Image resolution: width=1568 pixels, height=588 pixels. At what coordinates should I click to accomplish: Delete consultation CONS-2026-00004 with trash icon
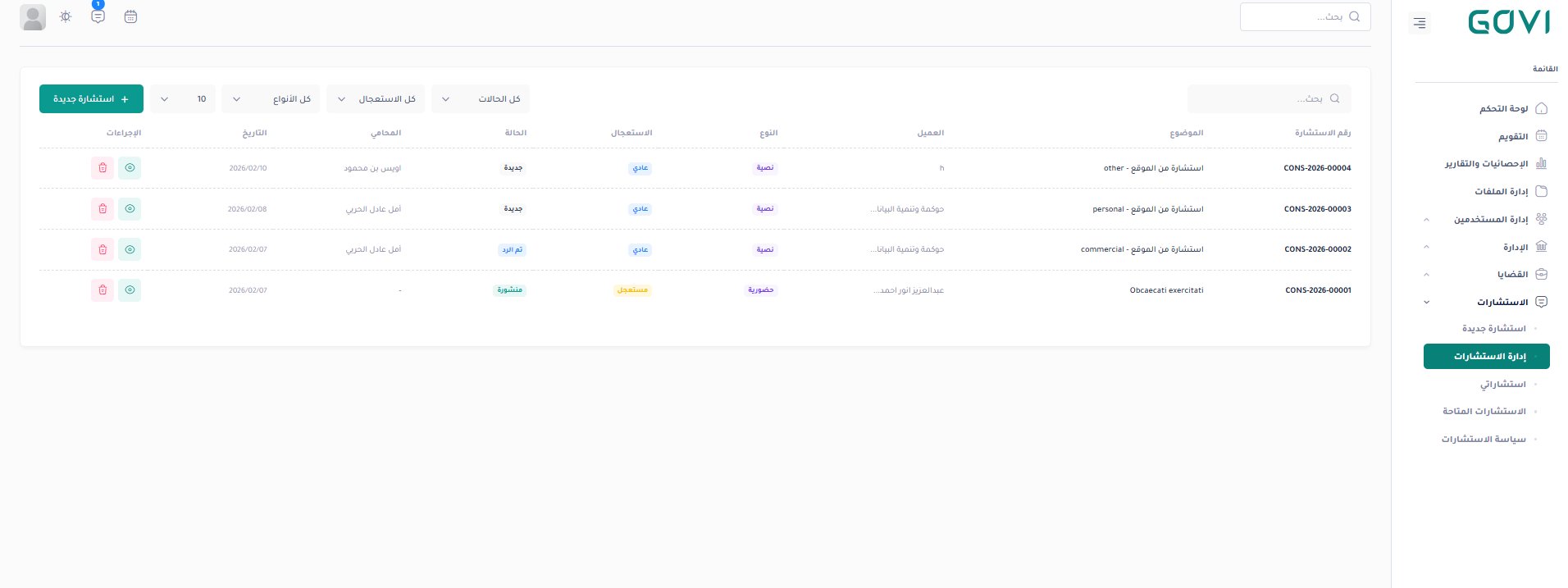pyautogui.click(x=103, y=168)
